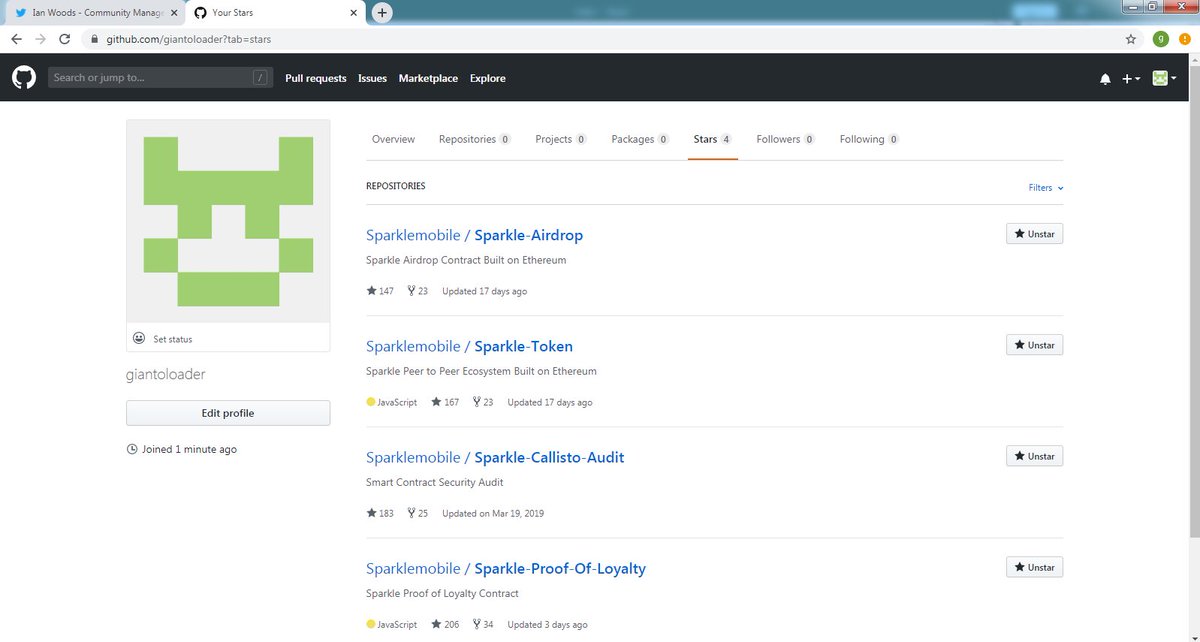Unstar the Sparkle-Token repository

(x=1034, y=345)
